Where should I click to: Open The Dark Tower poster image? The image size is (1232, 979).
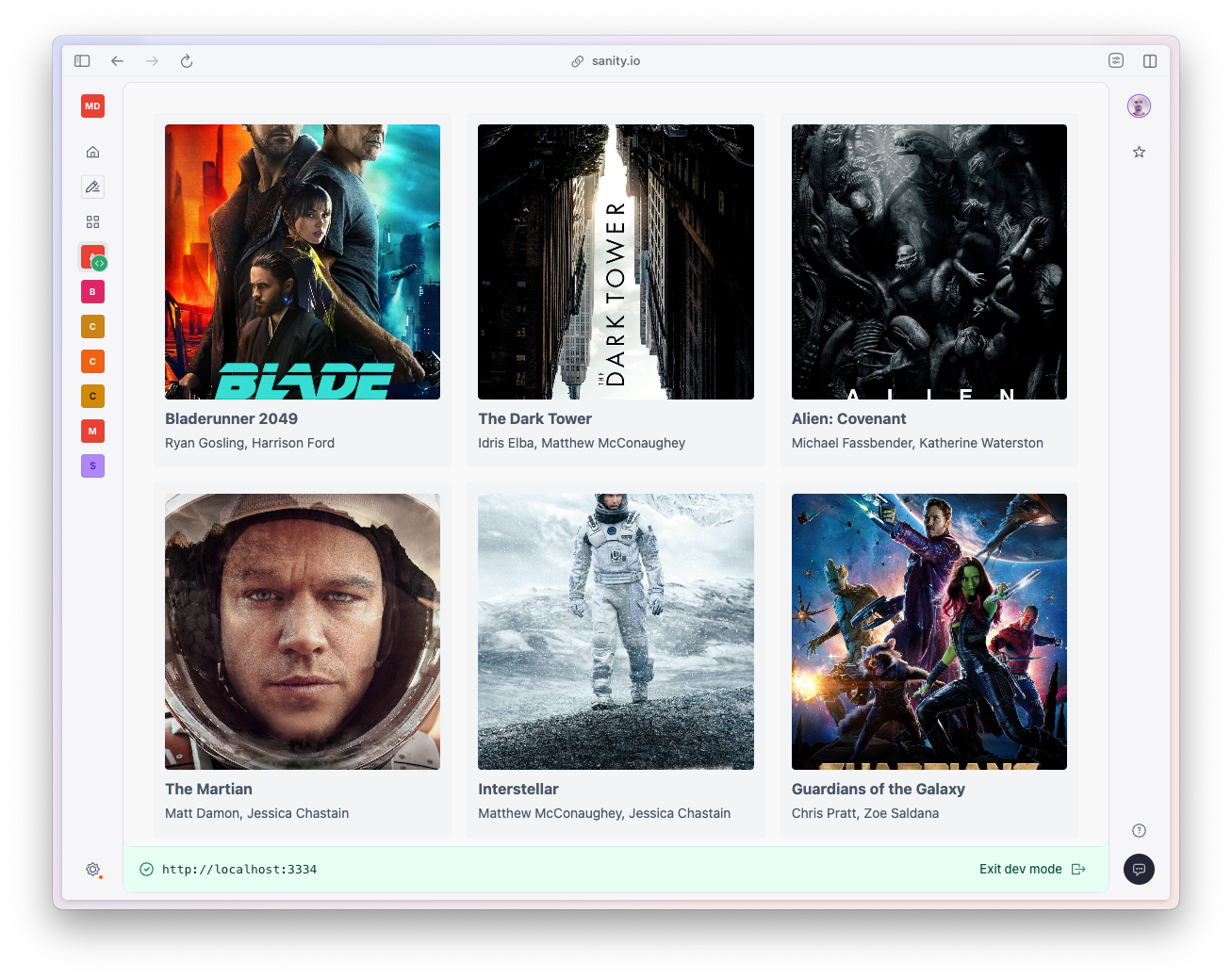(616, 262)
